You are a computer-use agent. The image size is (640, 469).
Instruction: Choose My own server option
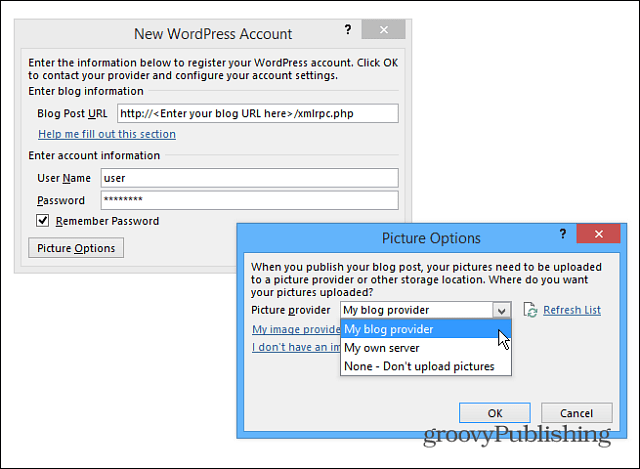tap(426, 348)
